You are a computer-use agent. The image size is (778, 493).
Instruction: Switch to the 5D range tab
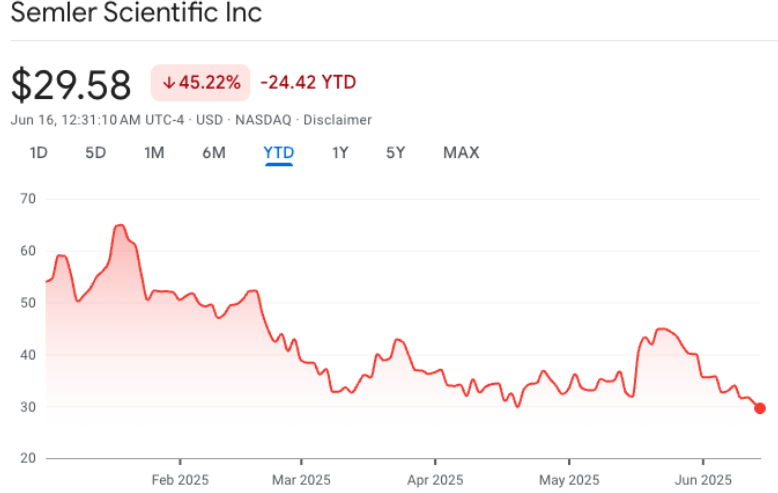[95, 153]
